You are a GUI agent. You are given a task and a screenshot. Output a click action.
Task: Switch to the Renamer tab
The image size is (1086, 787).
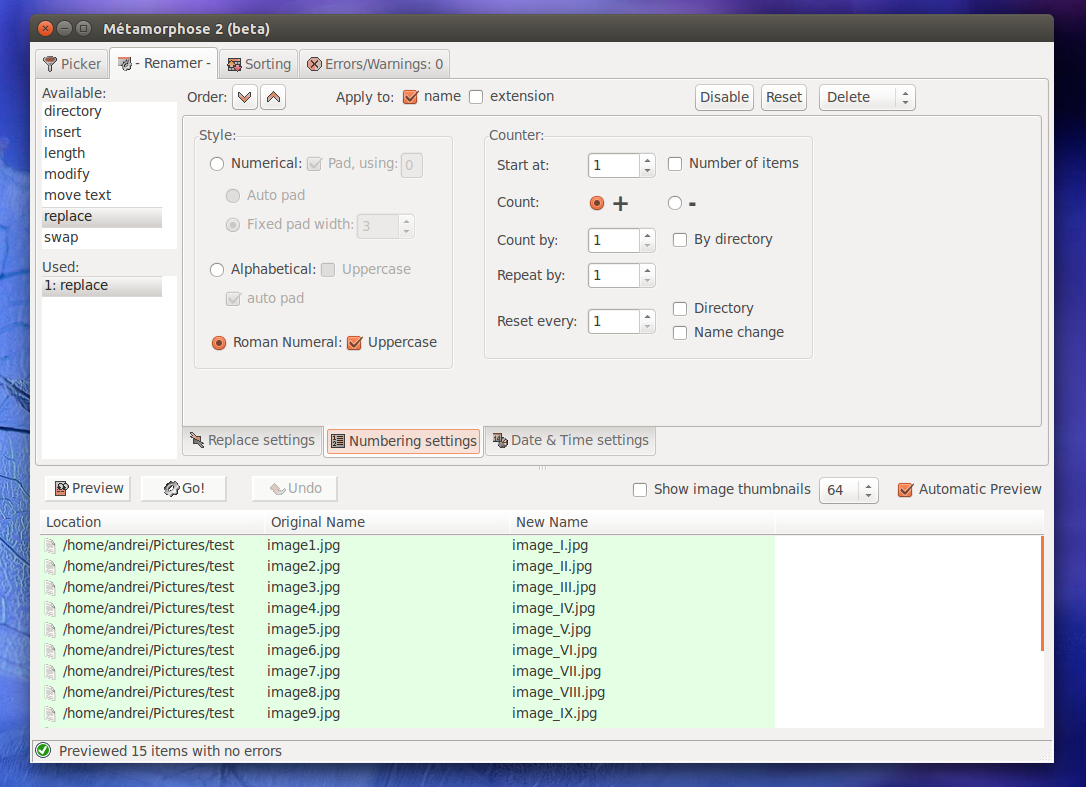(164, 63)
